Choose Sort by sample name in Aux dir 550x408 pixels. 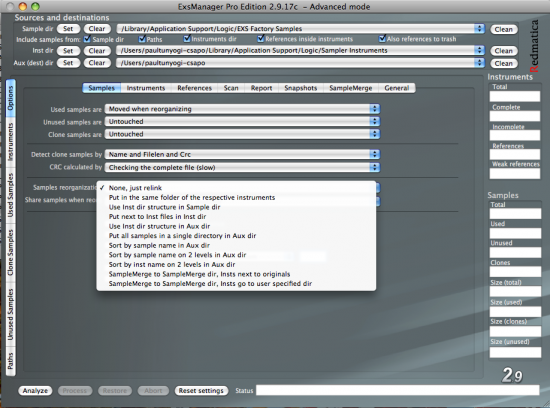pos(236,245)
